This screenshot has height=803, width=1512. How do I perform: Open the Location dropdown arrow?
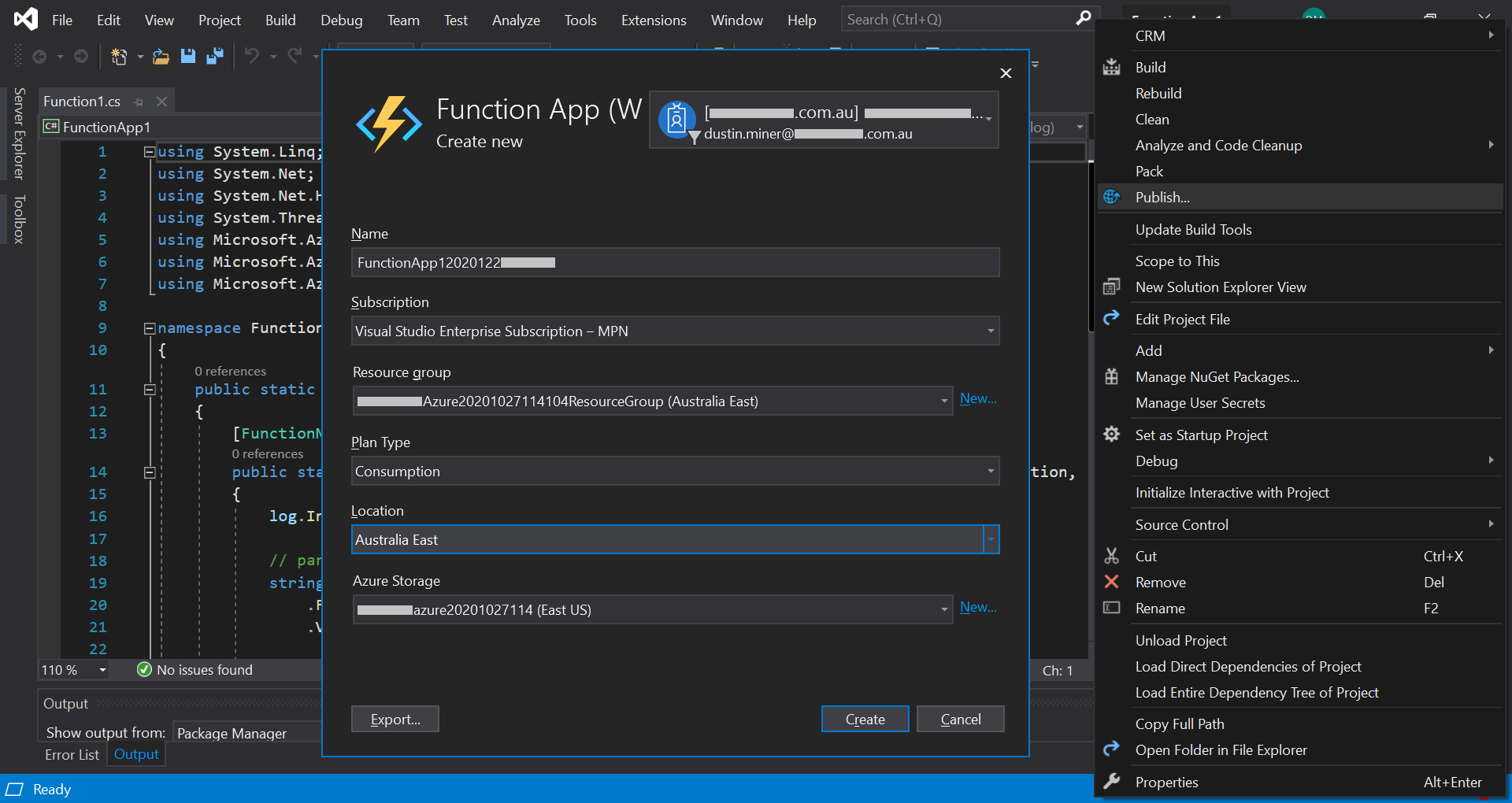click(x=991, y=539)
